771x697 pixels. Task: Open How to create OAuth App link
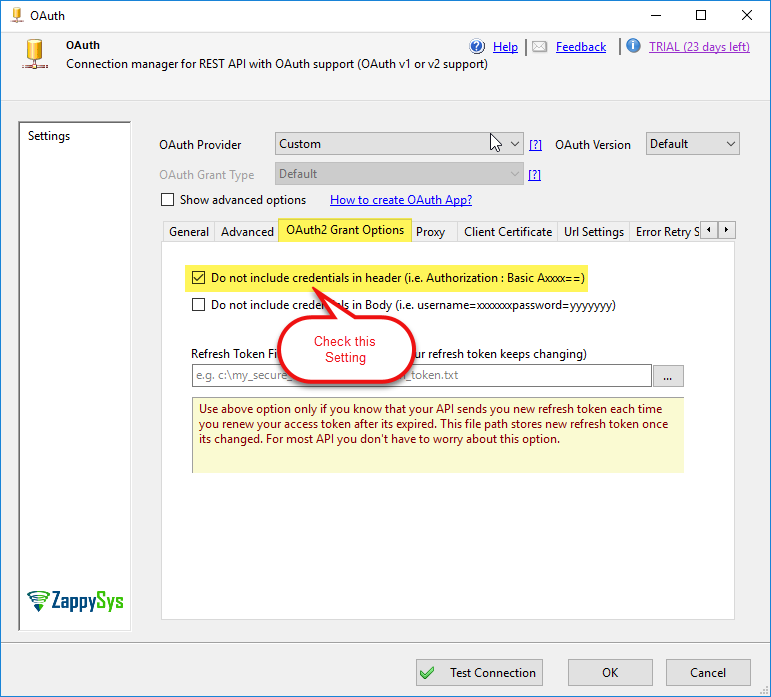pyautogui.click(x=401, y=200)
